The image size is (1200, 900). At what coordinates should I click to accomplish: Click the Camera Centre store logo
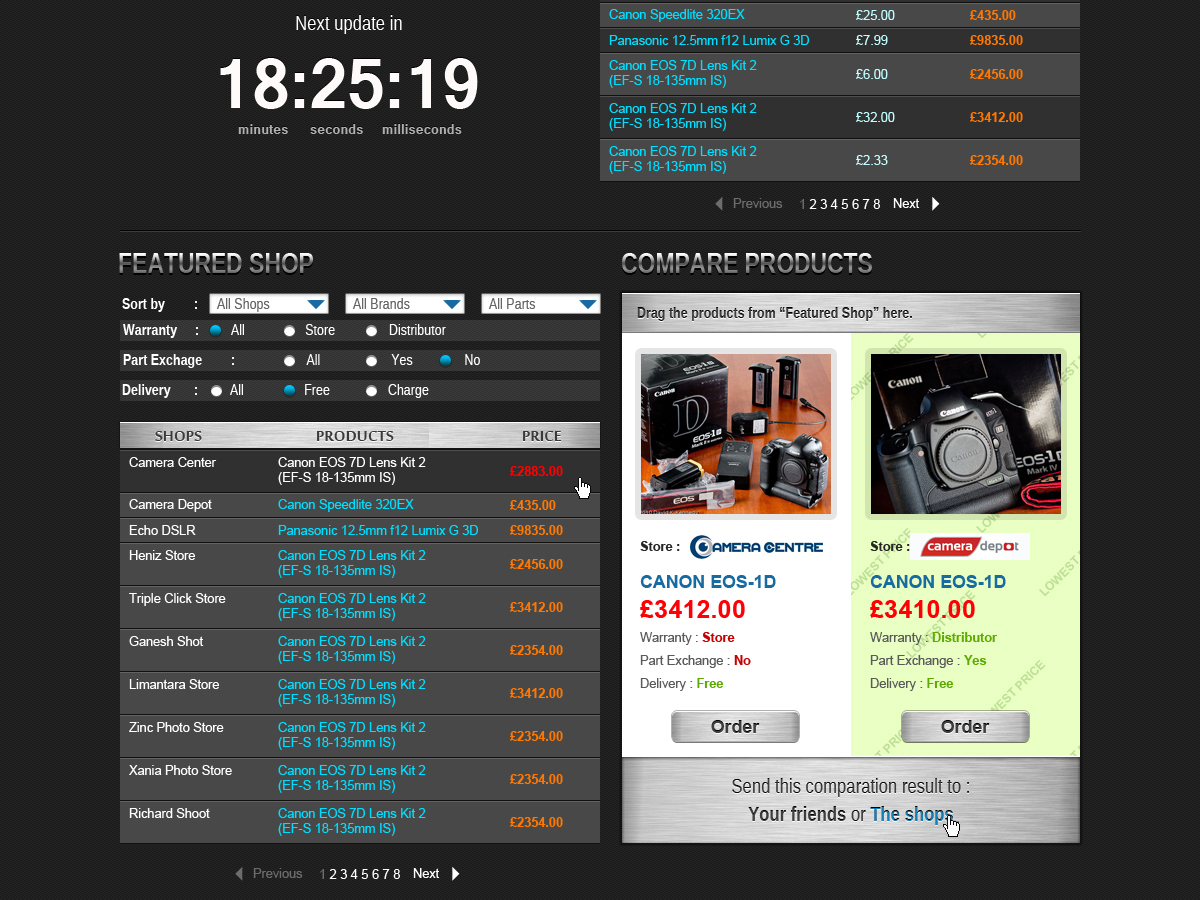click(756, 546)
